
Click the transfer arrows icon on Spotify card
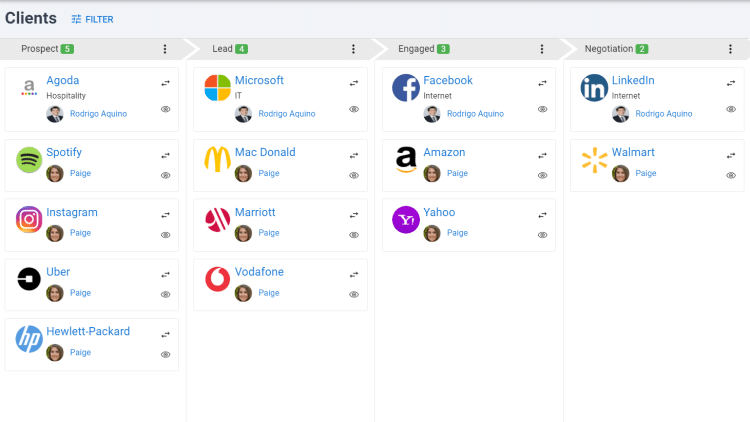pyautogui.click(x=165, y=155)
